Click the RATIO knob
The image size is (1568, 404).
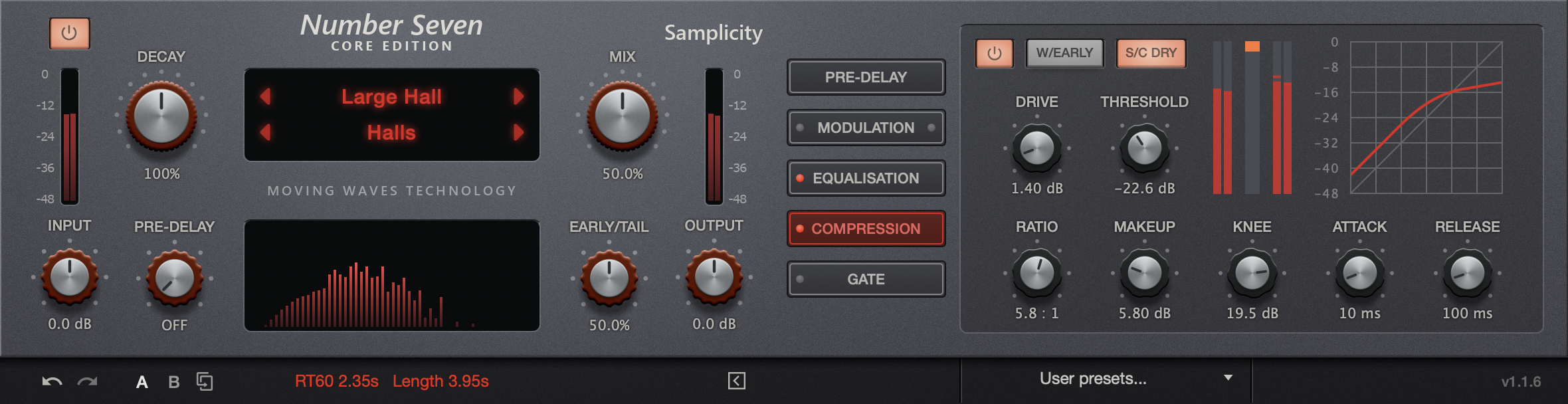point(1036,273)
